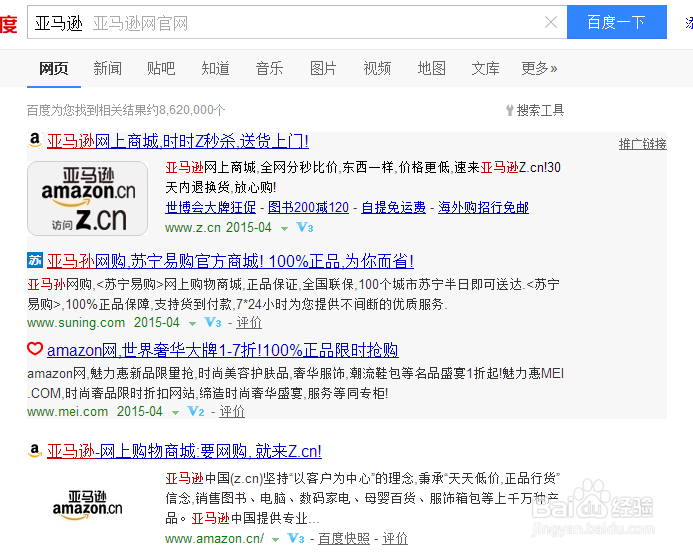Click the result count text 约8,620,000个
The height and width of the screenshot is (553, 693).
pyautogui.click(x=187, y=110)
